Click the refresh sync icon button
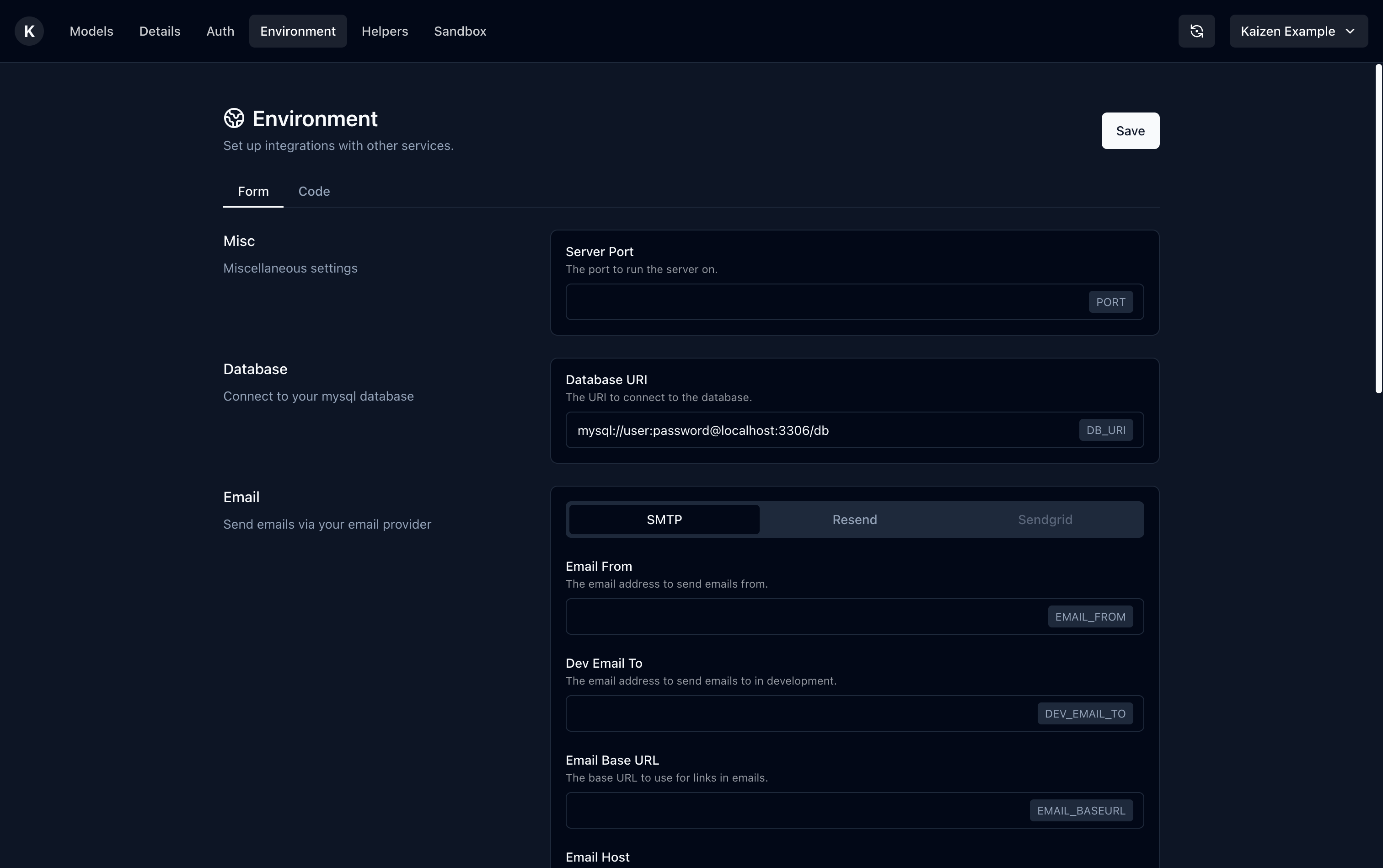Screen dimensions: 1383x868 coord(1196,31)
